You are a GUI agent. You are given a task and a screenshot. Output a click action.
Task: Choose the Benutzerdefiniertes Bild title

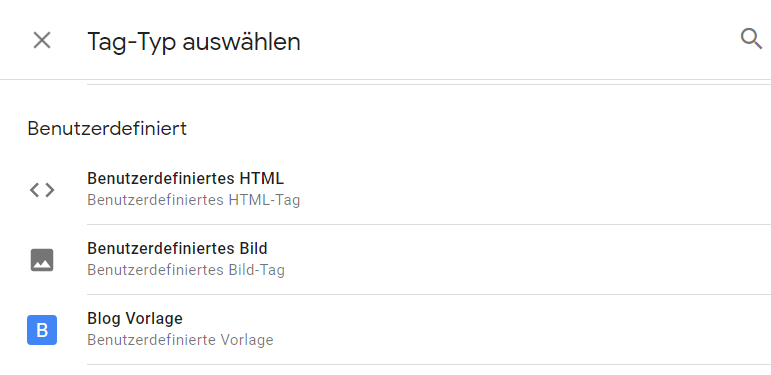pos(177,248)
